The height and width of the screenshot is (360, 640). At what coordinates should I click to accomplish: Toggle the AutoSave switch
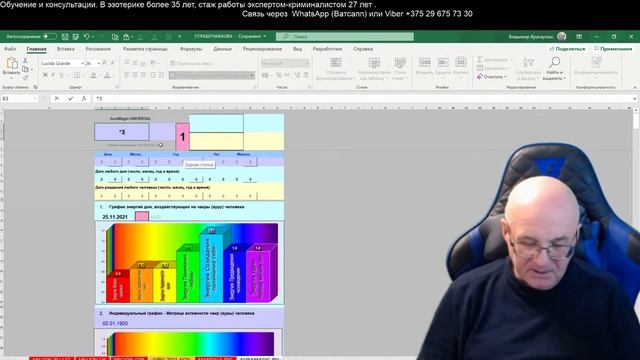click(x=50, y=36)
